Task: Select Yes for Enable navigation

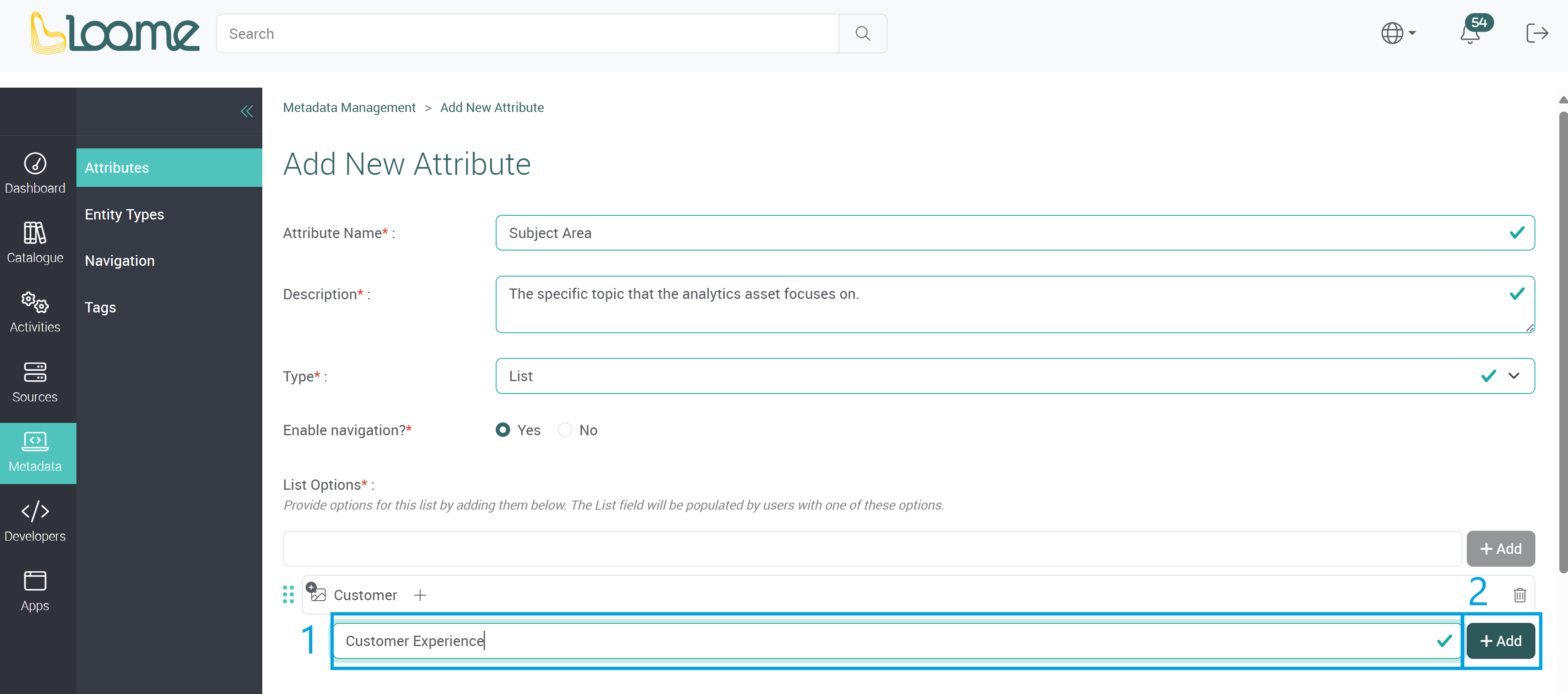Action: click(503, 430)
